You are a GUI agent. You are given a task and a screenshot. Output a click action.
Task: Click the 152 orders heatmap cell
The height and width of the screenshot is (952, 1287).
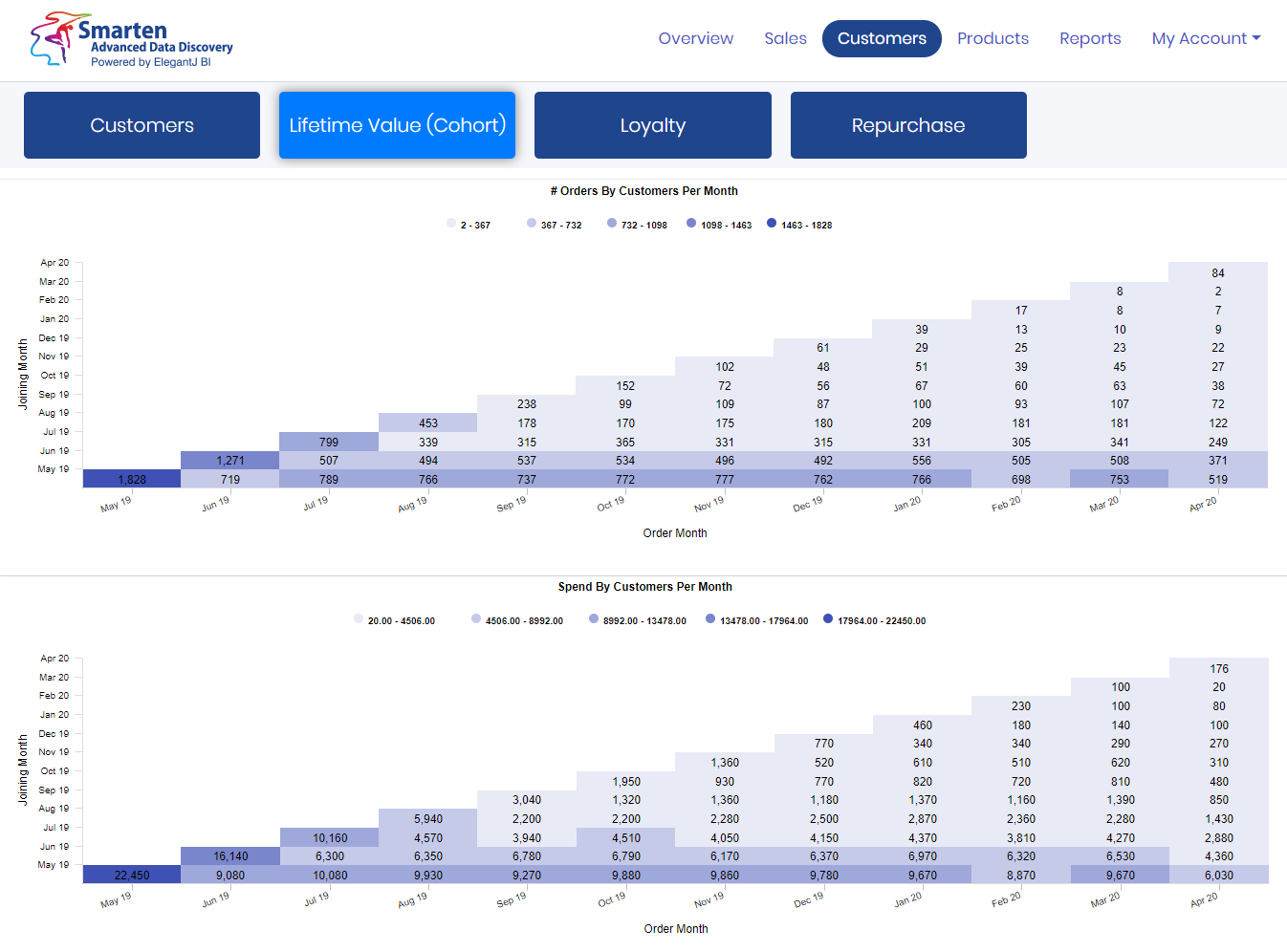tap(625, 385)
